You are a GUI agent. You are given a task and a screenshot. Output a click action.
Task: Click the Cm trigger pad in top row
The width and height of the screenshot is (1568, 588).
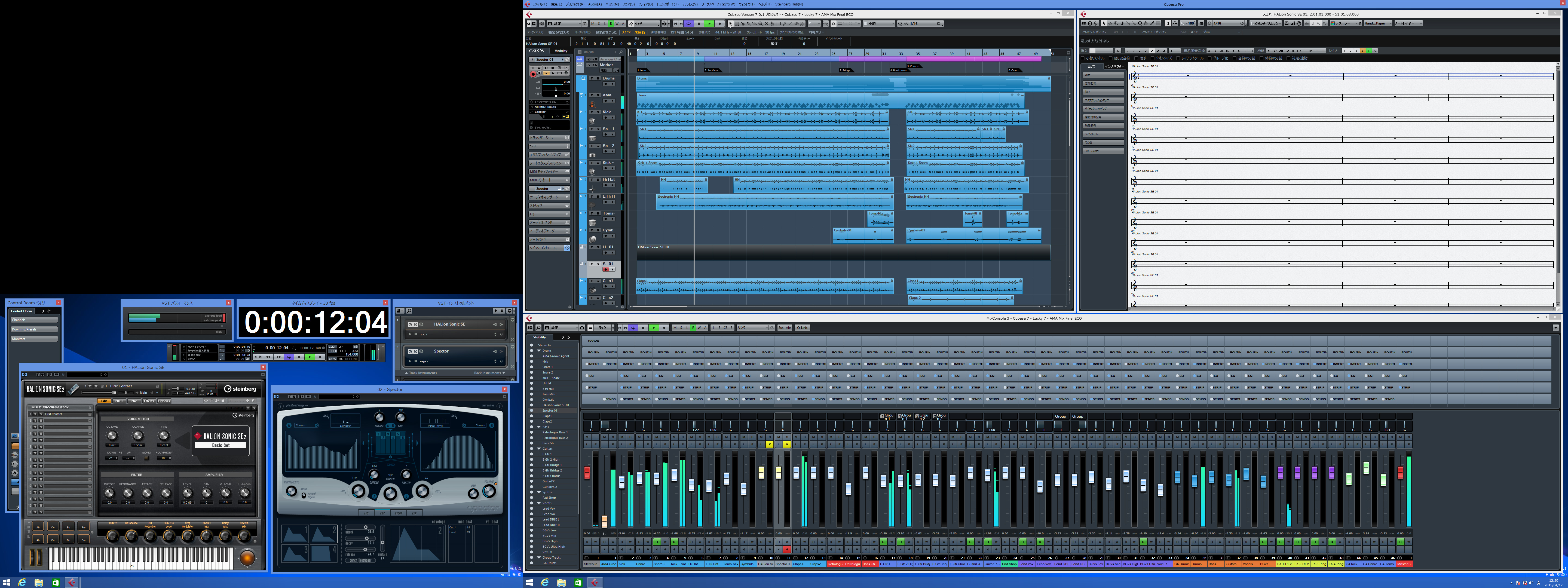point(53,526)
